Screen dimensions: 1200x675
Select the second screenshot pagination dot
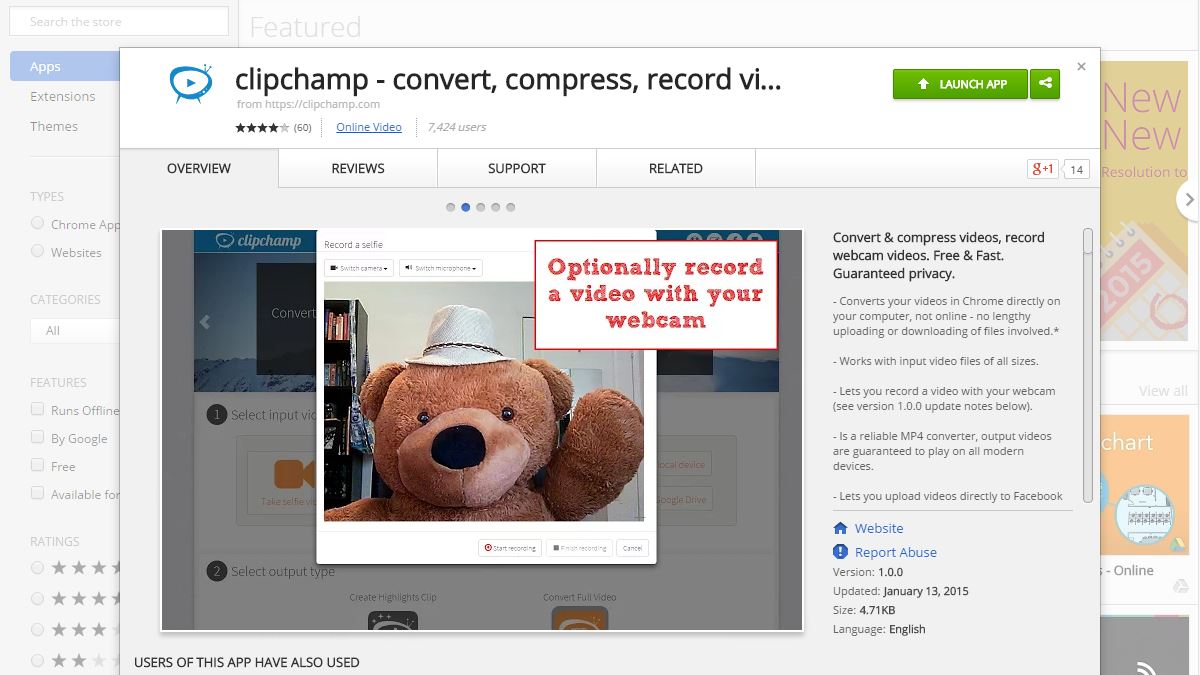466,207
